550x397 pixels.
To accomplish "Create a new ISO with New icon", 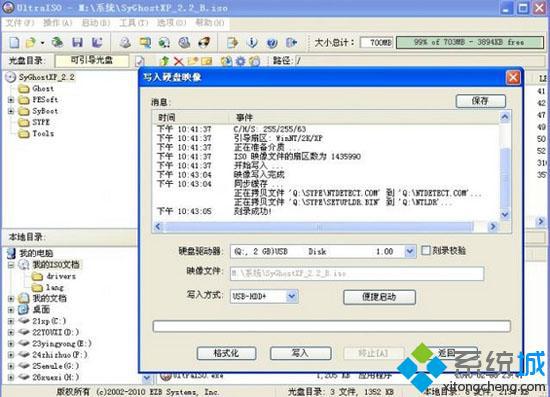I will pyautogui.click(x=14, y=43).
